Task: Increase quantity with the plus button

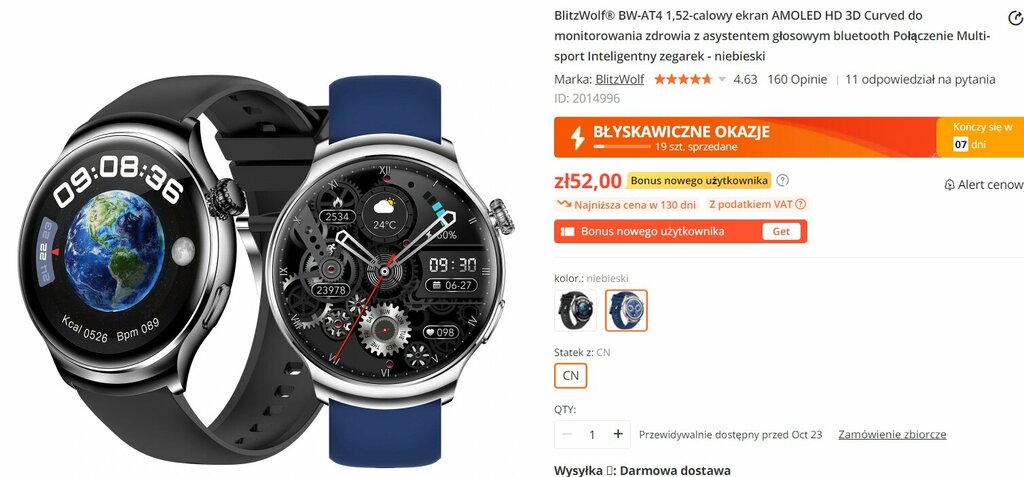Action: pos(618,434)
